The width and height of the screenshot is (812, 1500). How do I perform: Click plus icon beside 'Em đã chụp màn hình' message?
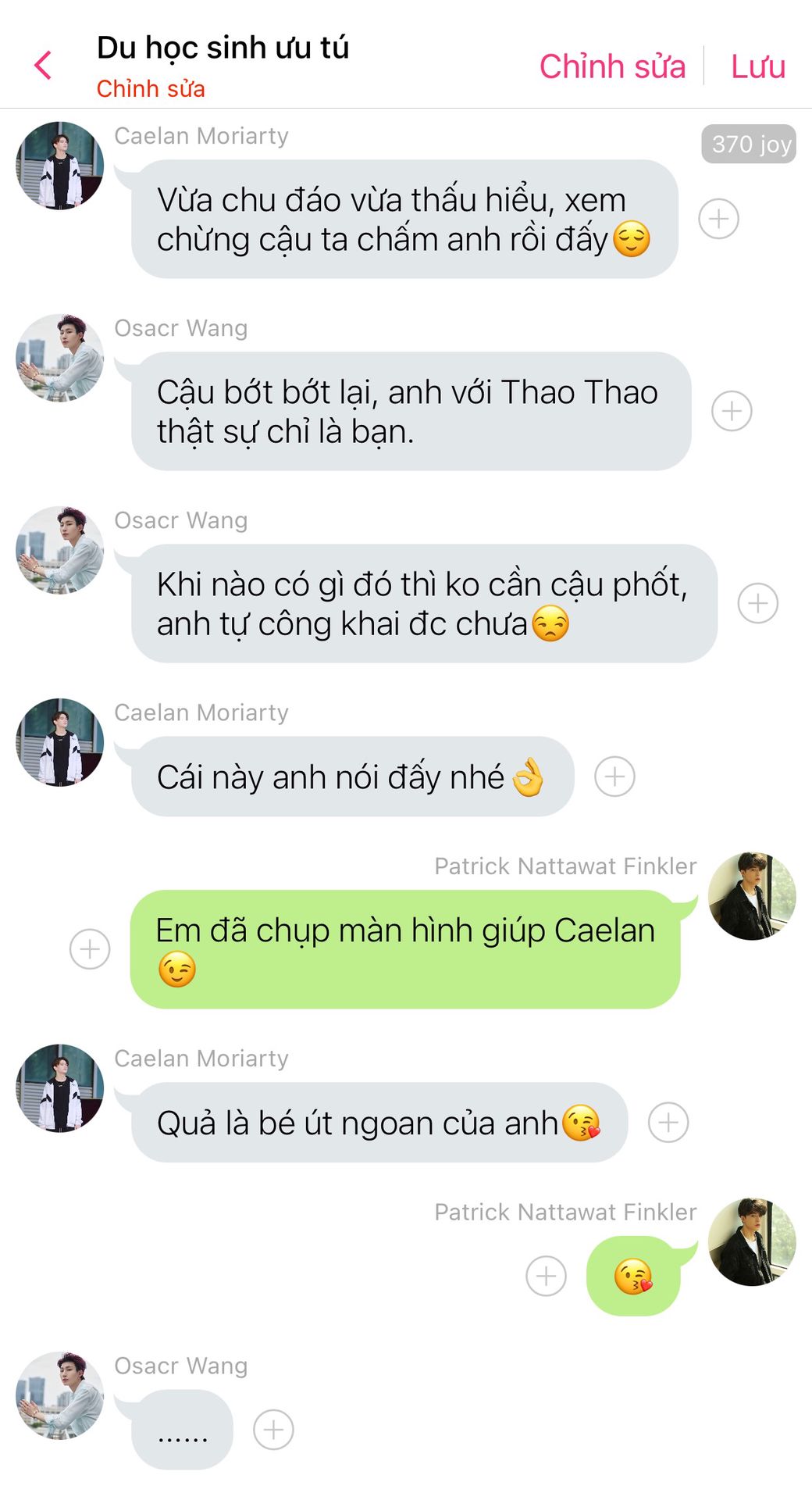coord(90,949)
